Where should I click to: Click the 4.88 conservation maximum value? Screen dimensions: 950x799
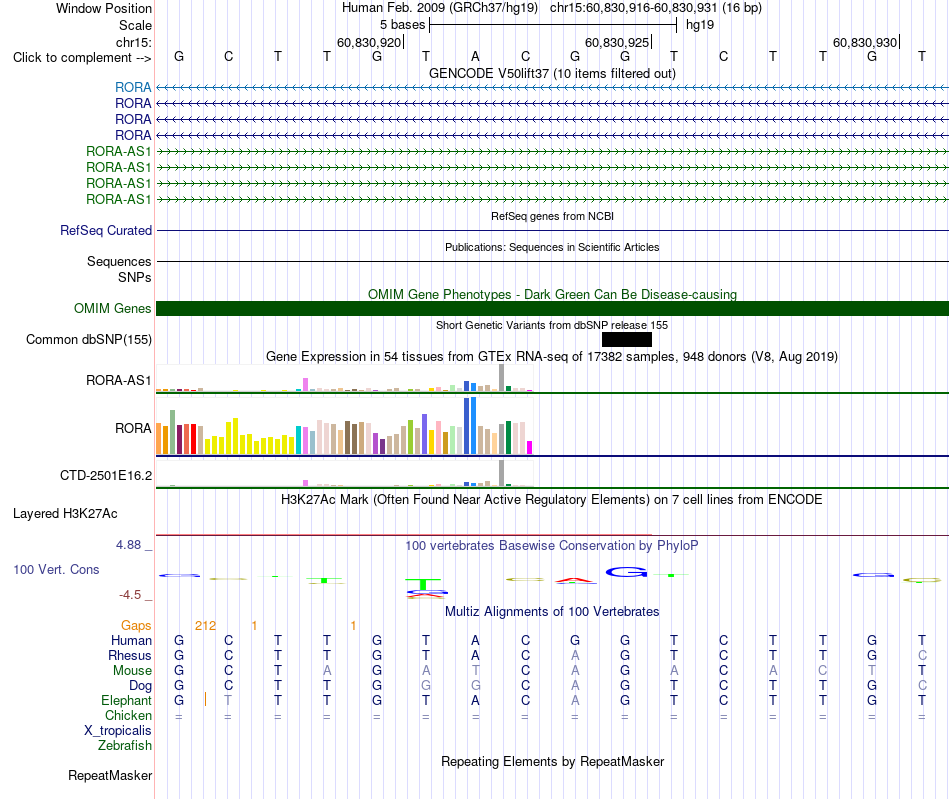coord(128,545)
